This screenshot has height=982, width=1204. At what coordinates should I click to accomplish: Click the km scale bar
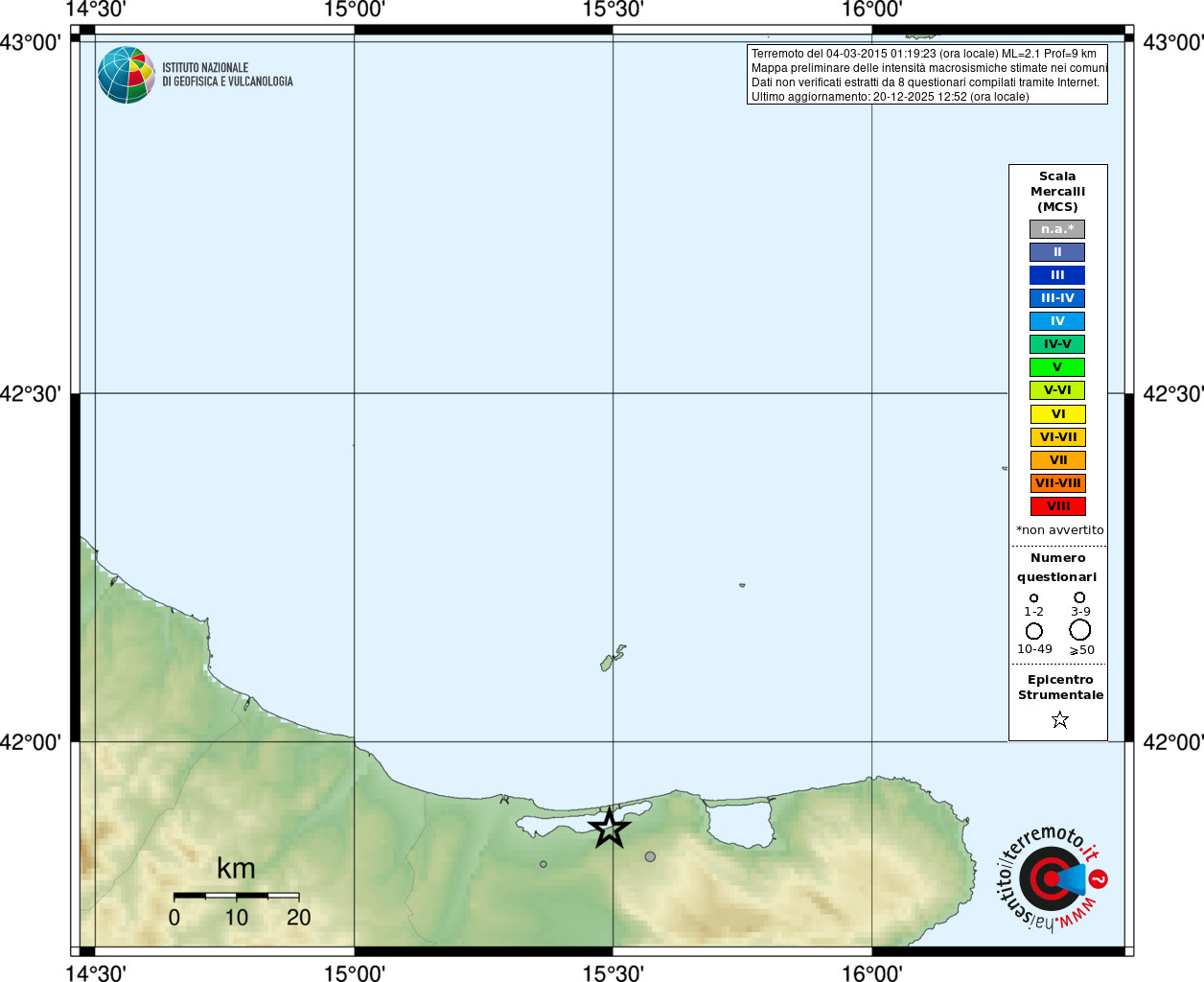tap(237, 896)
